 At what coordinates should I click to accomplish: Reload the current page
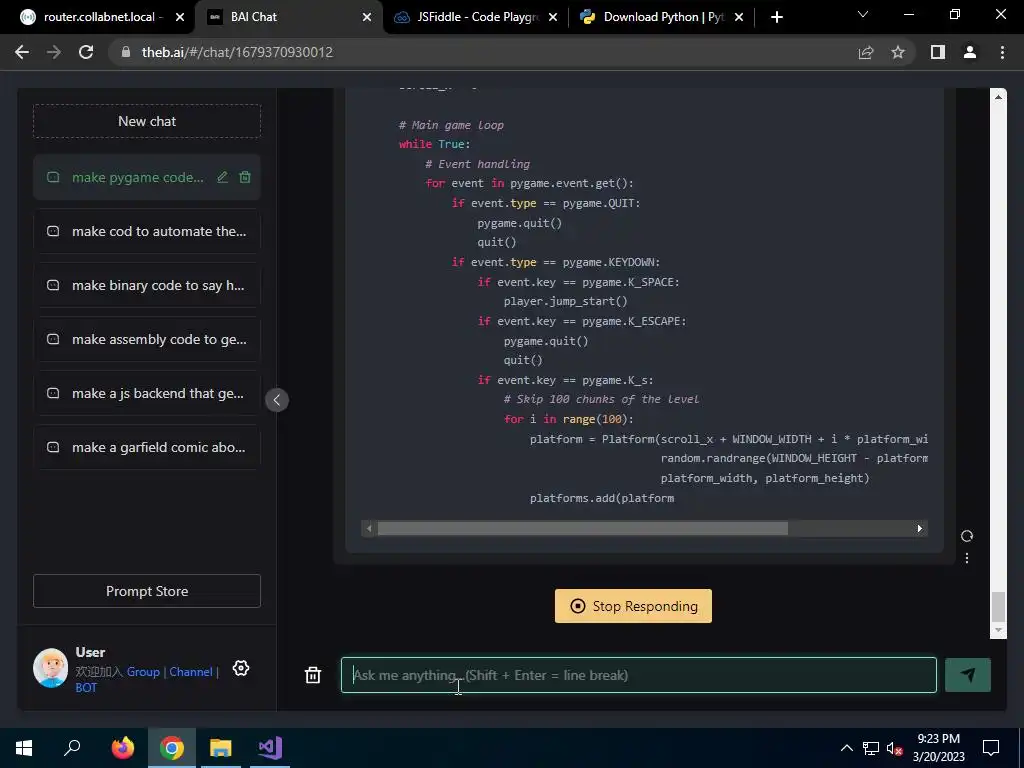click(x=86, y=52)
